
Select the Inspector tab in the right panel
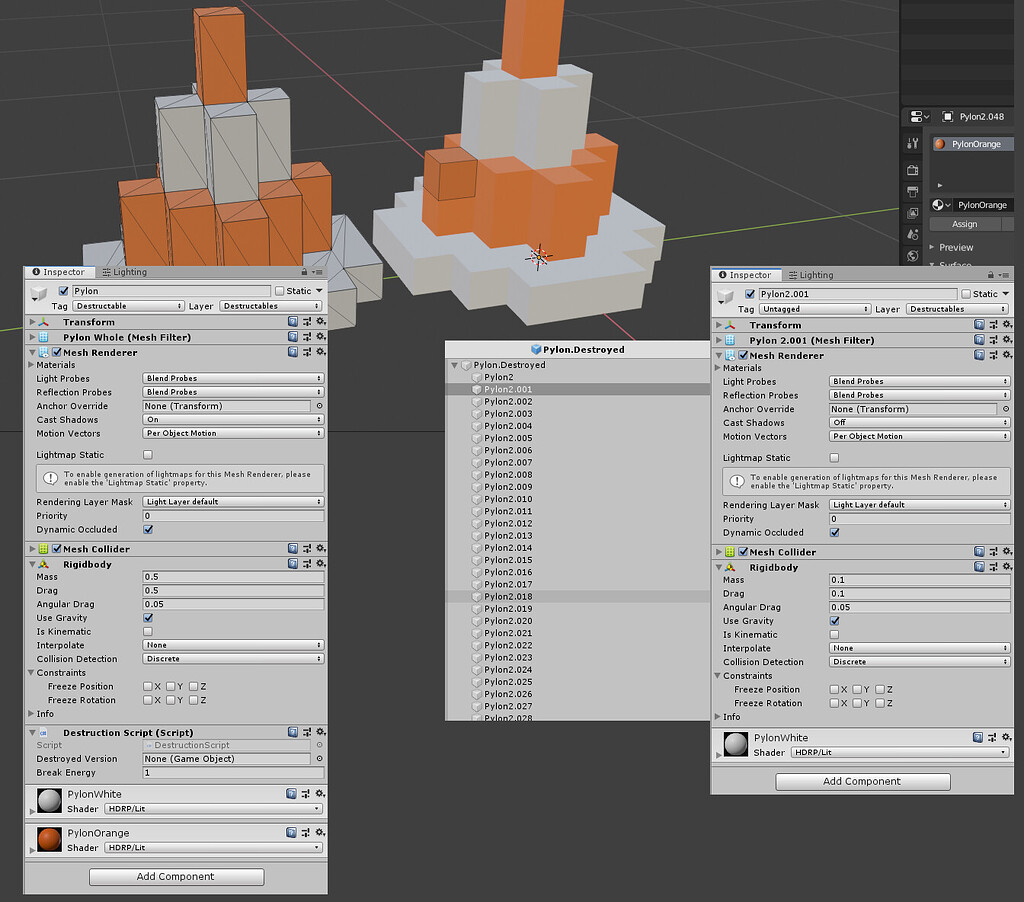746,275
